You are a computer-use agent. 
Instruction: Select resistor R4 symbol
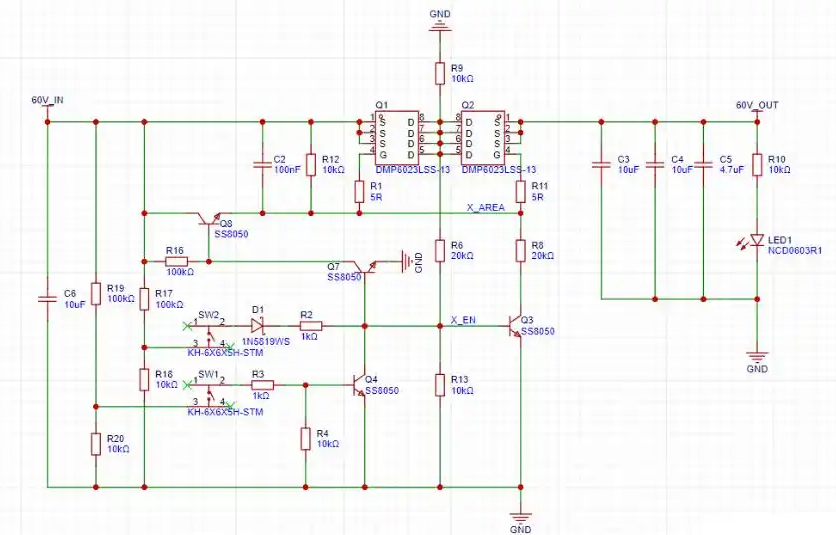tap(306, 439)
